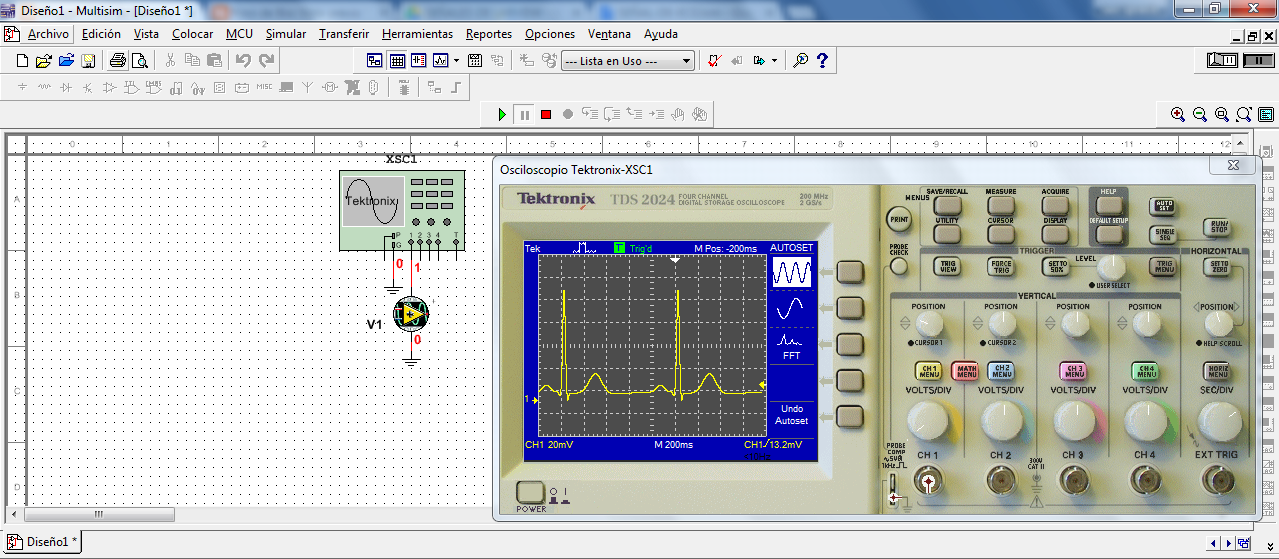Place a basic resistor component icon
Viewport: 1279px width, 559px height.
[44, 87]
